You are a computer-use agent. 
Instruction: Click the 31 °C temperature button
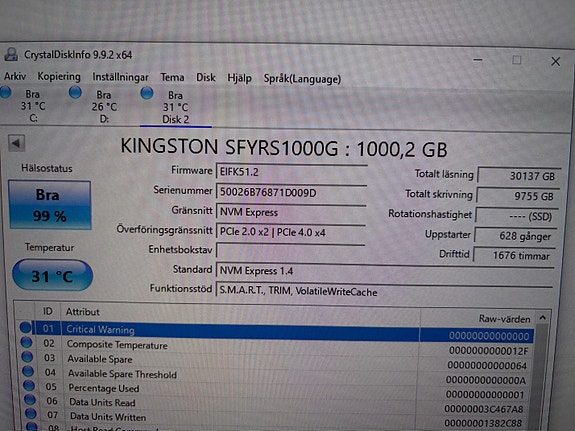click(x=52, y=275)
